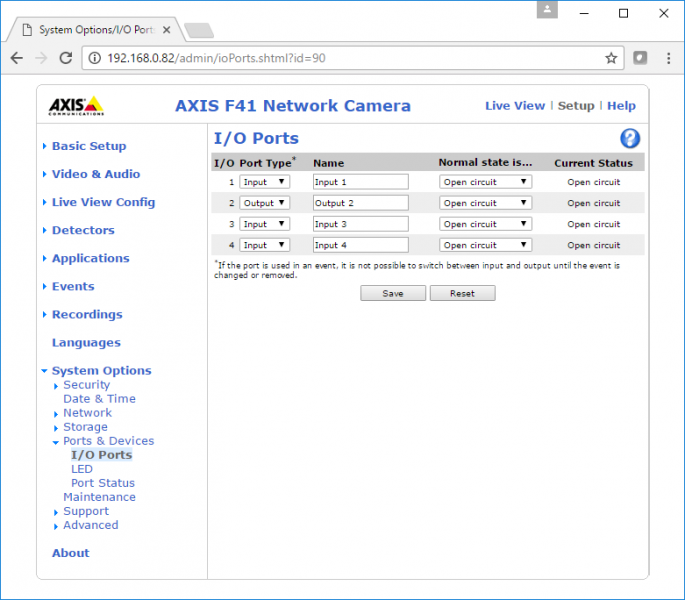Close the System Options/I/O Ports tab
This screenshot has width=685, height=600.
click(166, 30)
